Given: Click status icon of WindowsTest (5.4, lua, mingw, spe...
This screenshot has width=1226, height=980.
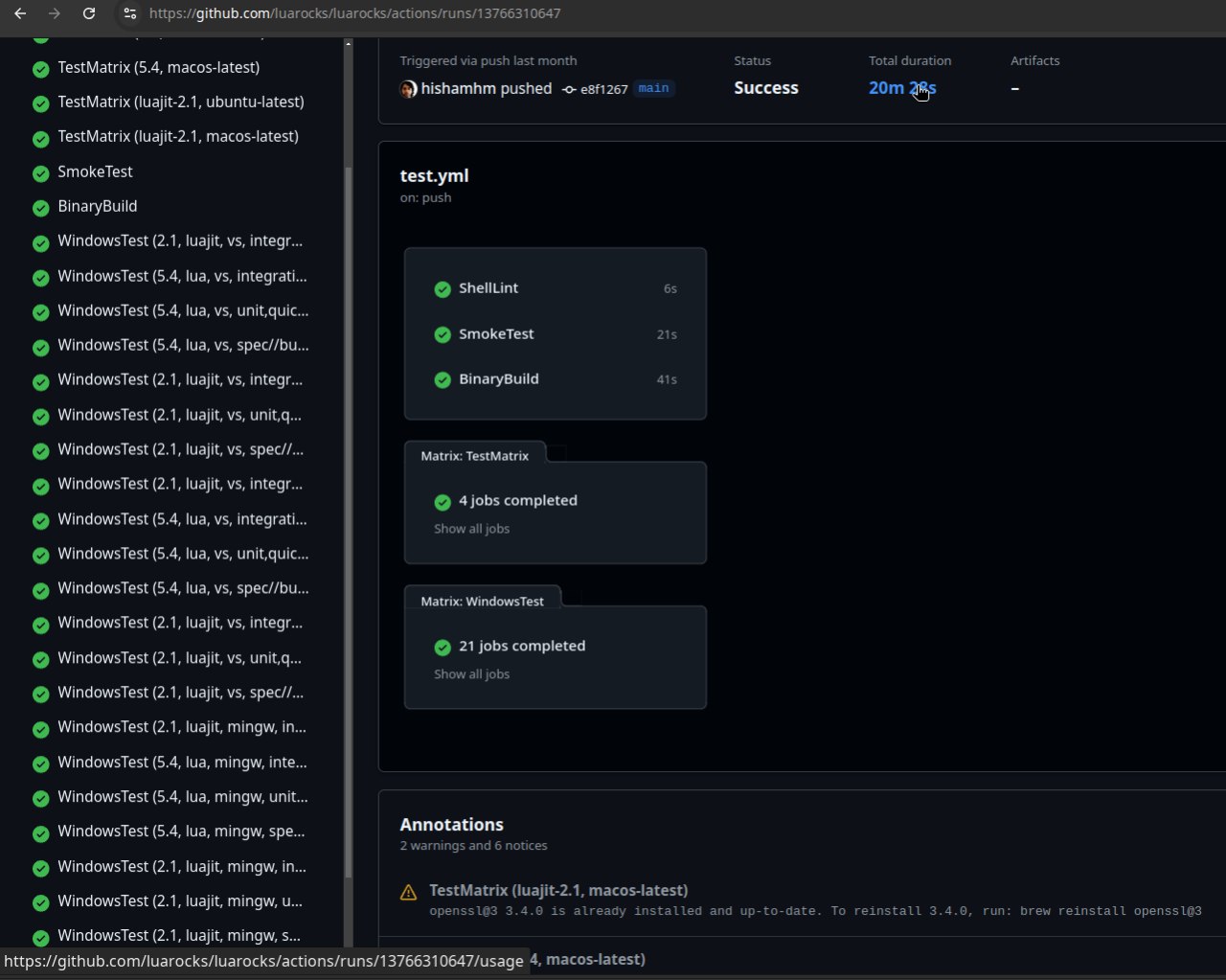Looking at the screenshot, I should click(40, 833).
